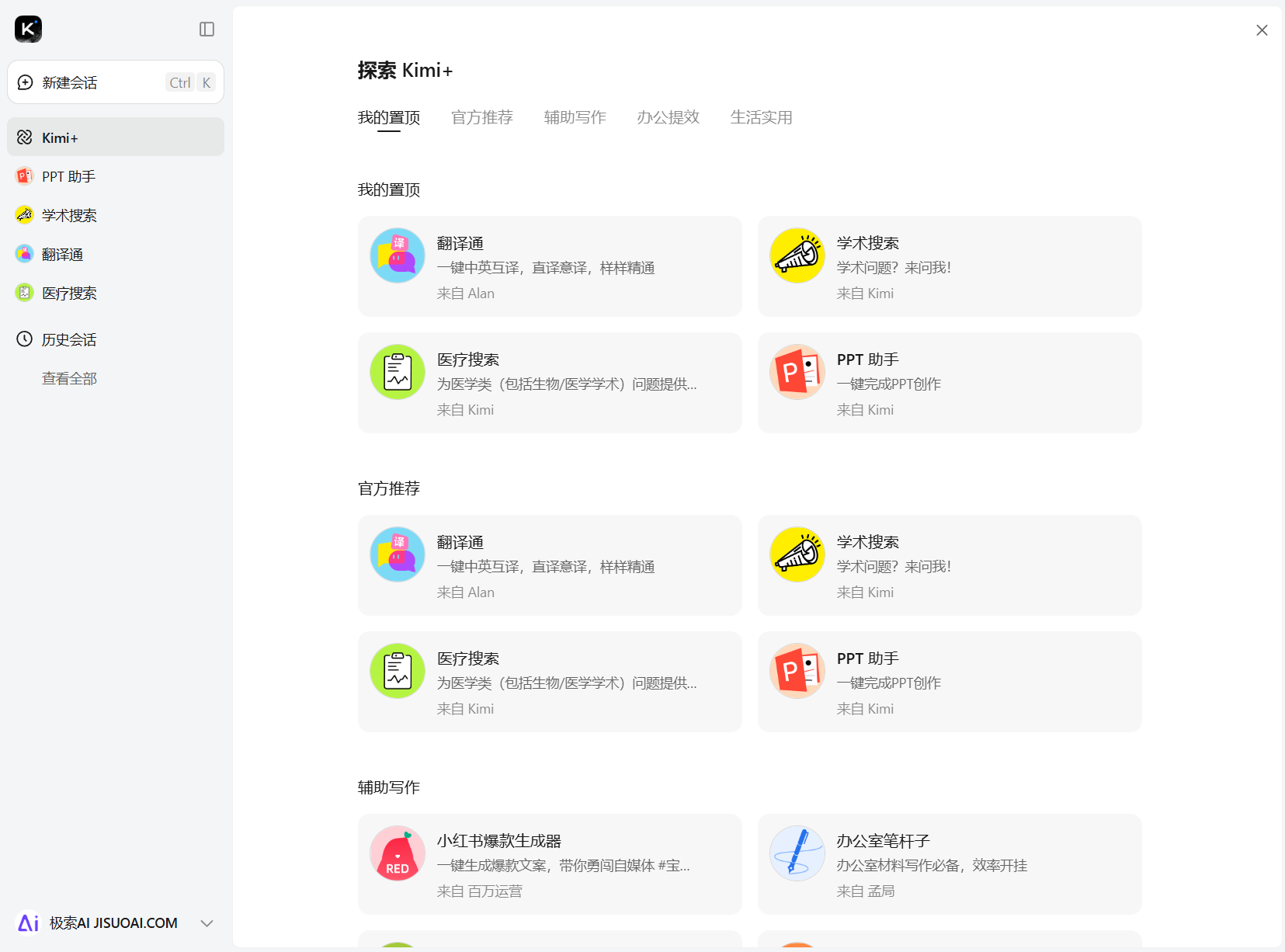Click the Kimi logo in the top-left corner
The image size is (1285, 952).
point(28,29)
